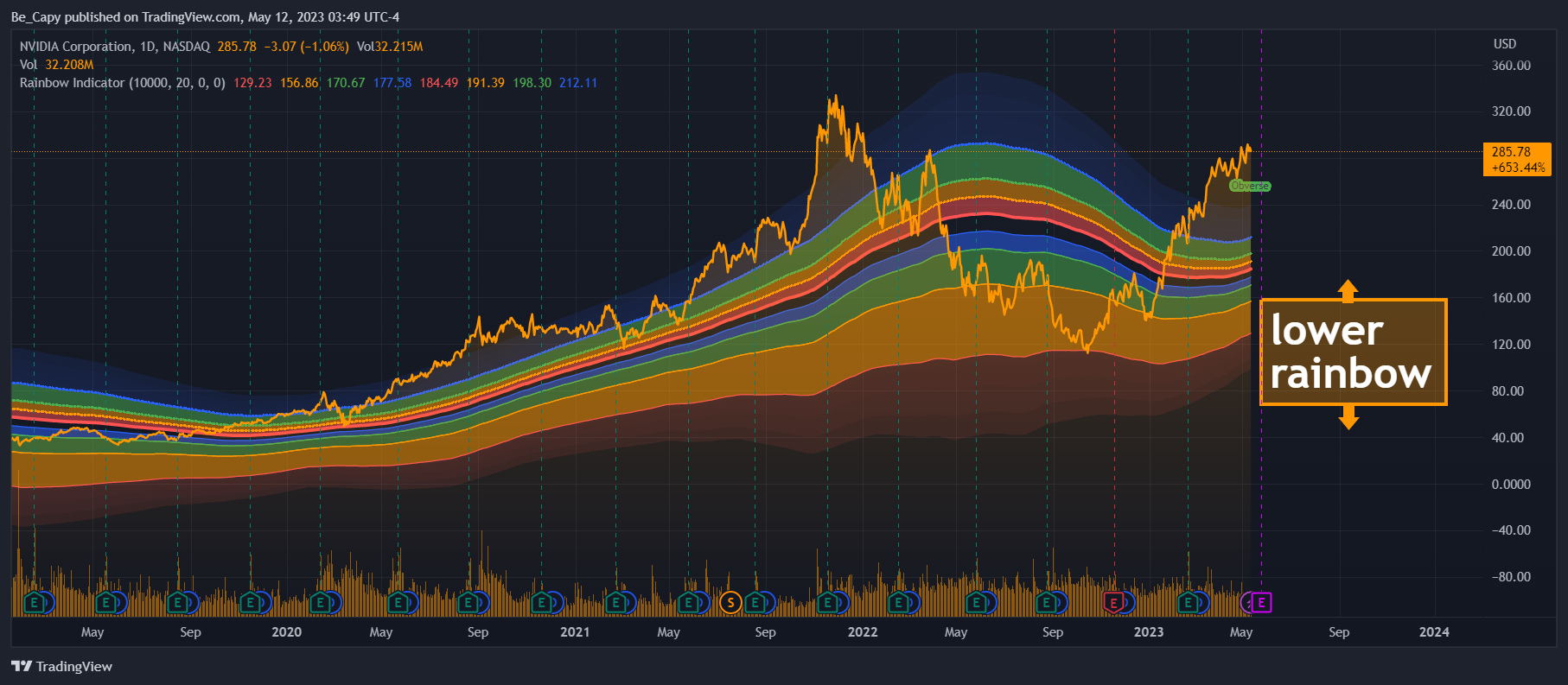Click the orange 191.39 indicator value

click(x=486, y=83)
